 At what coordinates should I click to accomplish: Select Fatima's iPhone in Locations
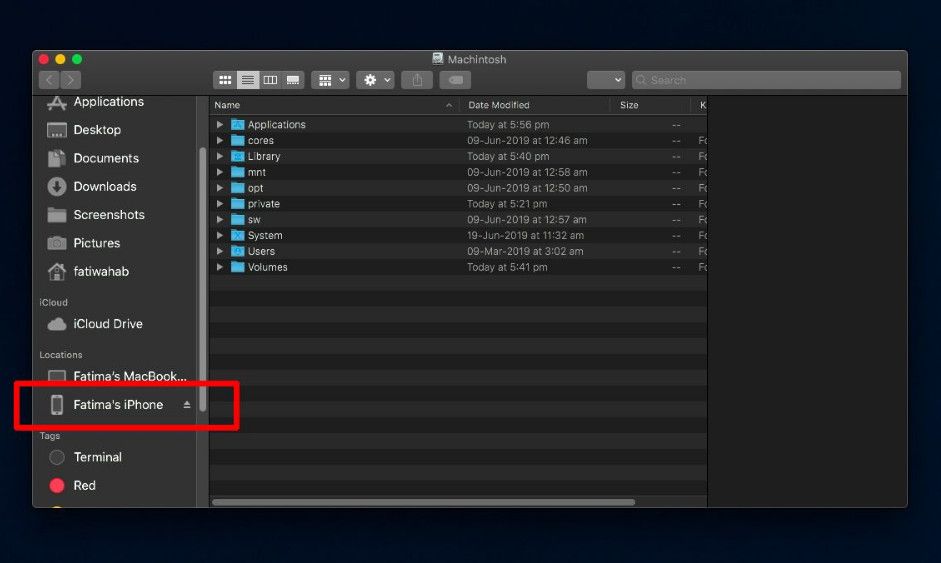118,405
